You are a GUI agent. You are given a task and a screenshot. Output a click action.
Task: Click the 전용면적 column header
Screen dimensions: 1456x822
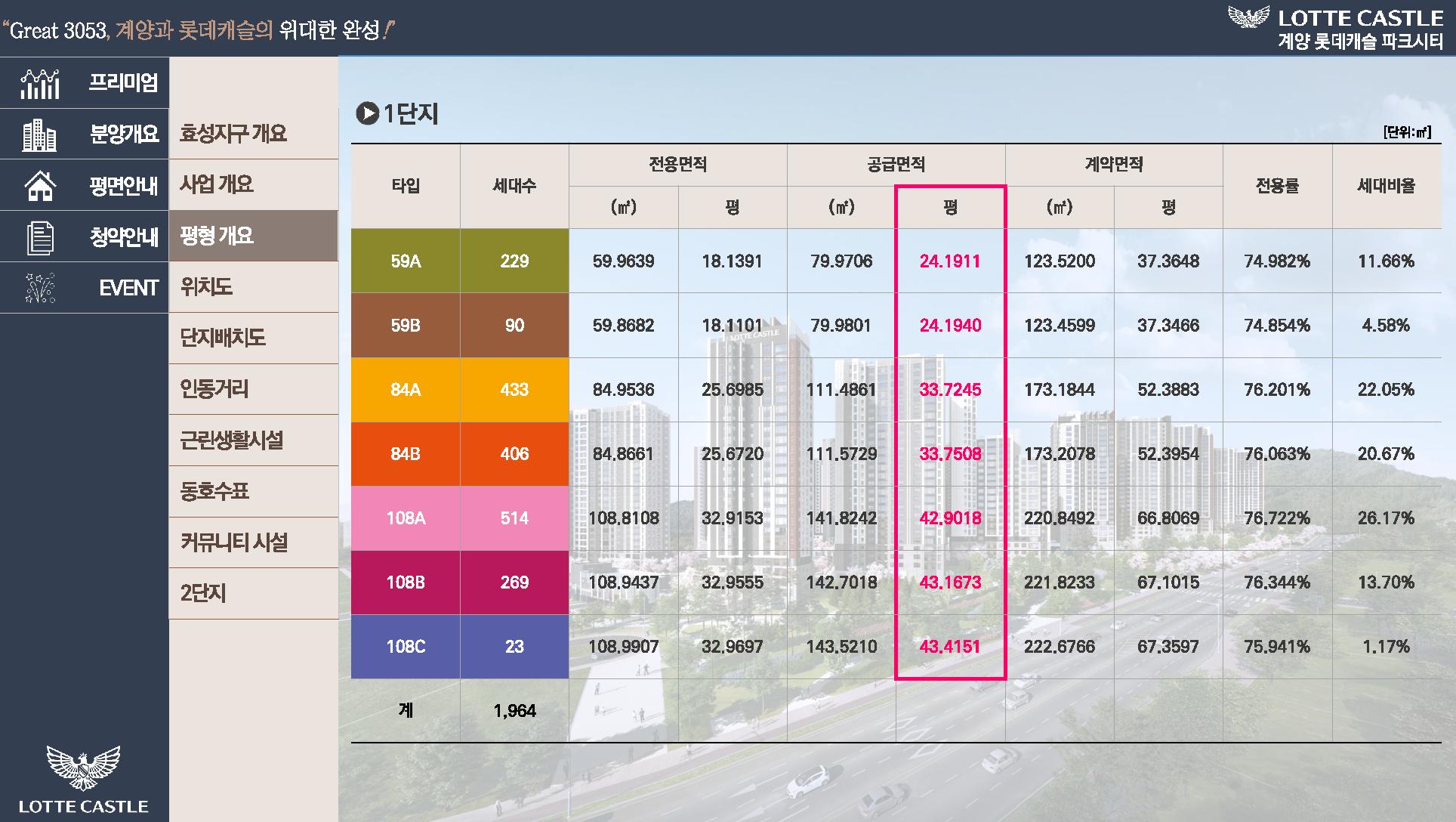(x=678, y=165)
